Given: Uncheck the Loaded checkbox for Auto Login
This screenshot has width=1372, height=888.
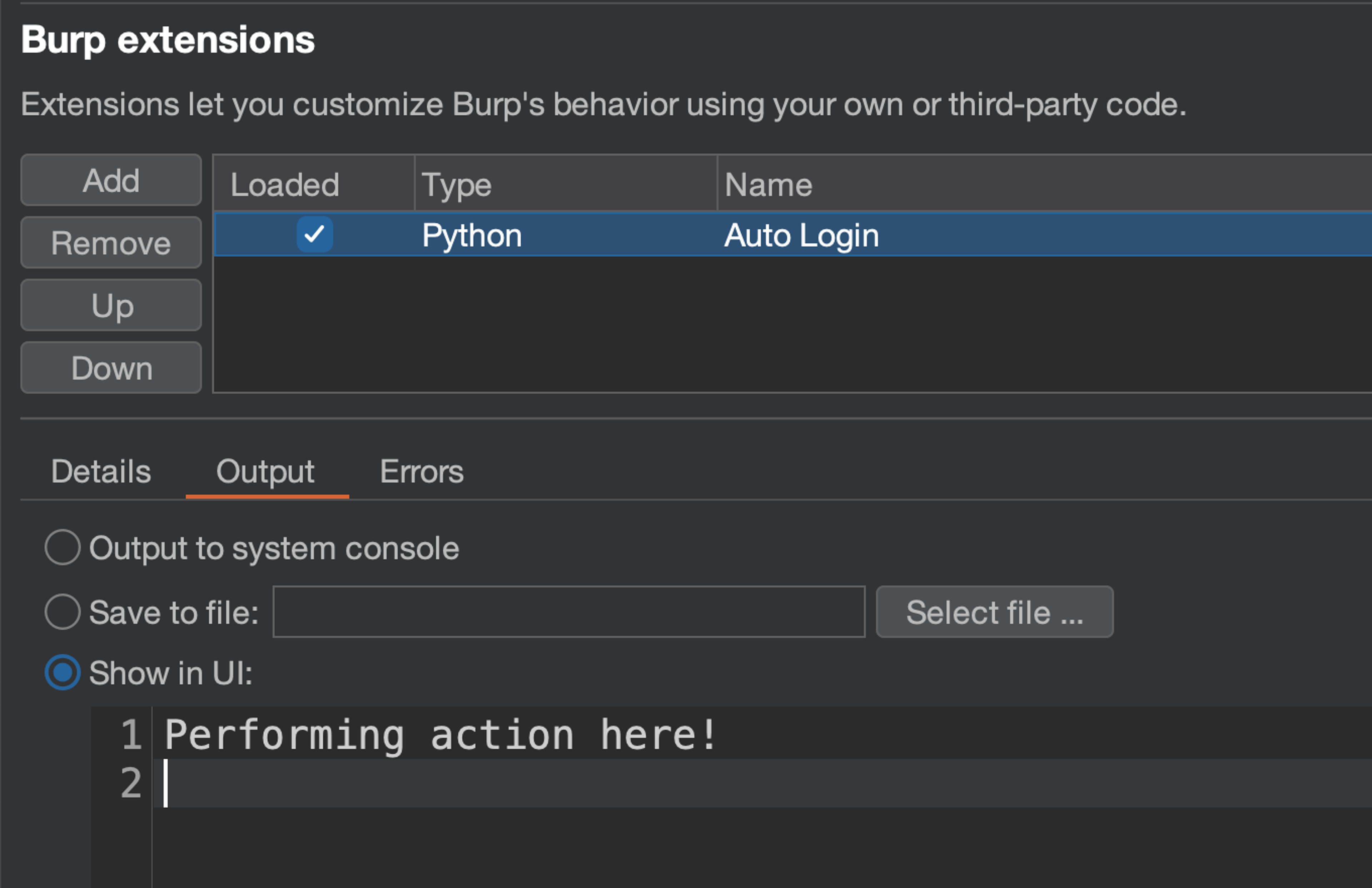Looking at the screenshot, I should click(x=314, y=235).
